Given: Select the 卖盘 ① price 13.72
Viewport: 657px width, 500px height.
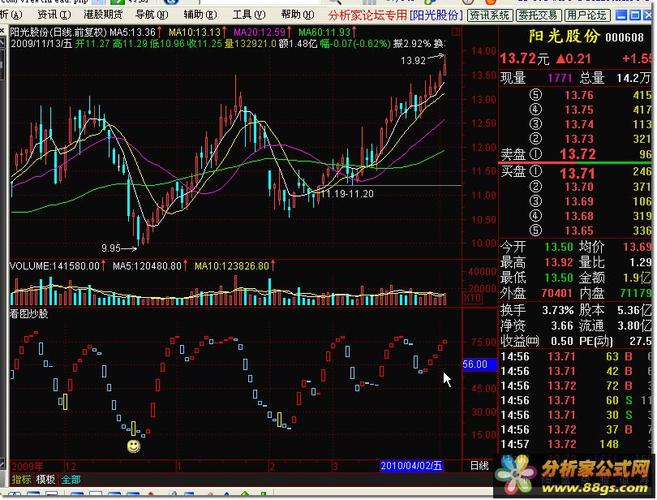Looking at the screenshot, I should (x=578, y=154).
